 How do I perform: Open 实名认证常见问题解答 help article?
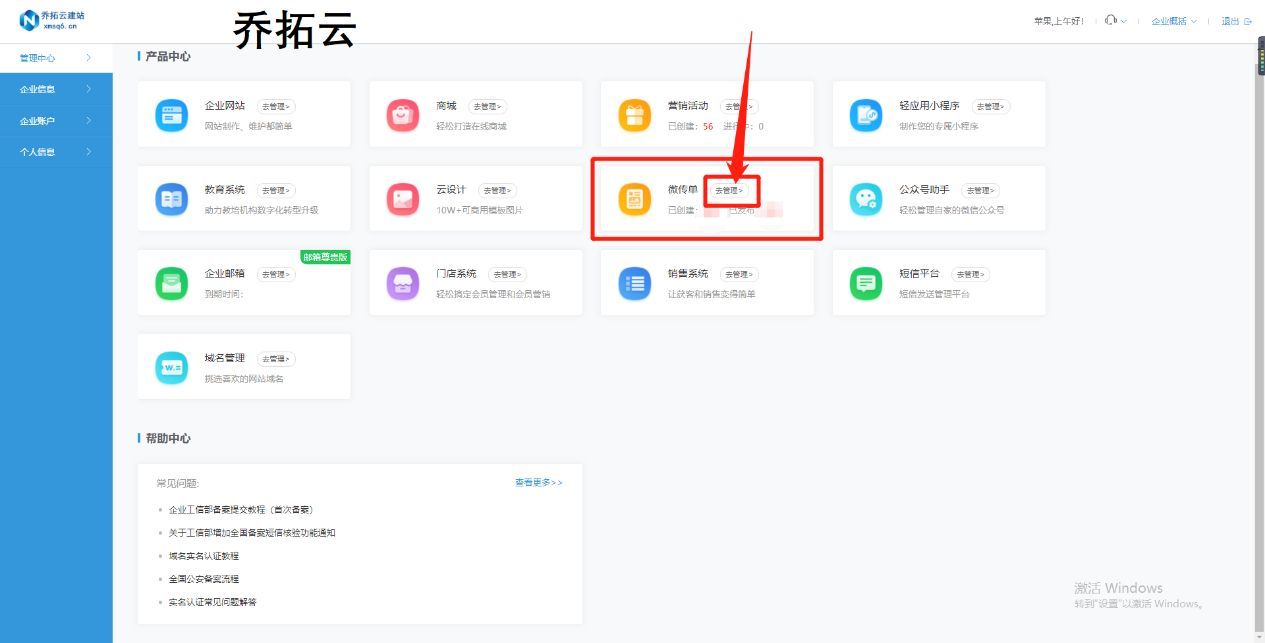tap(212, 602)
